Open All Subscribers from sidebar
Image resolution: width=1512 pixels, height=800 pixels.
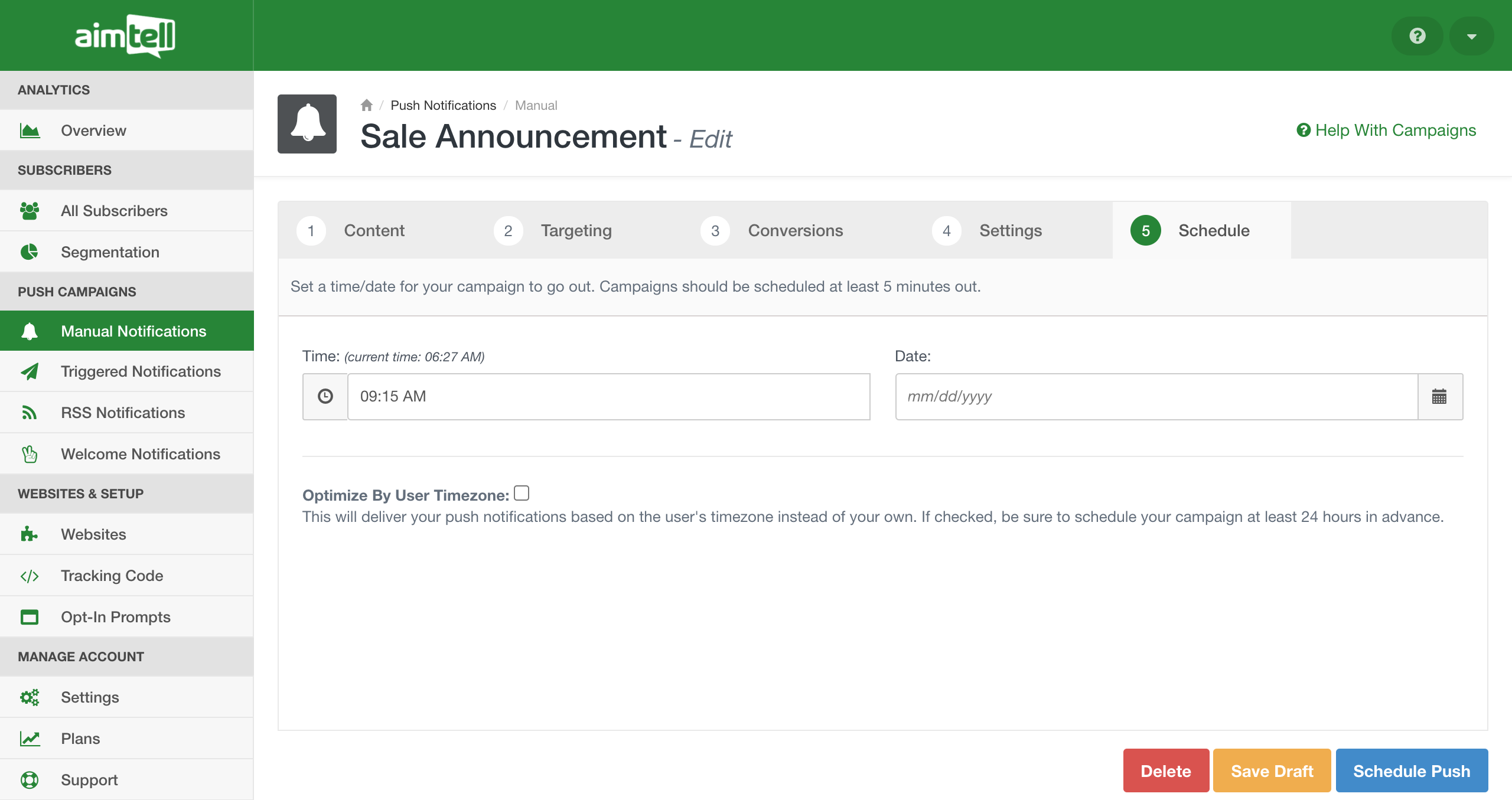114,211
